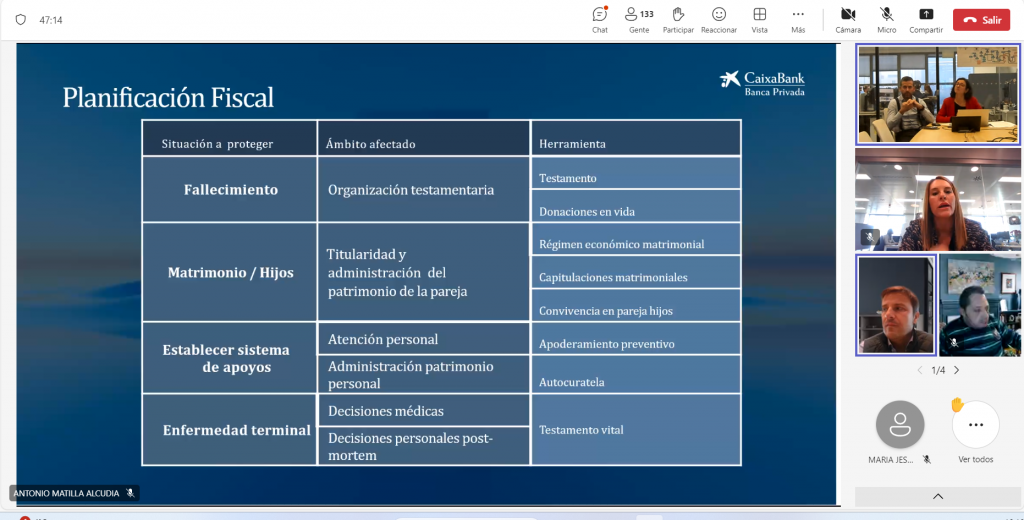Click the Herramienta column header
The image size is (1024, 520).
tap(636, 138)
